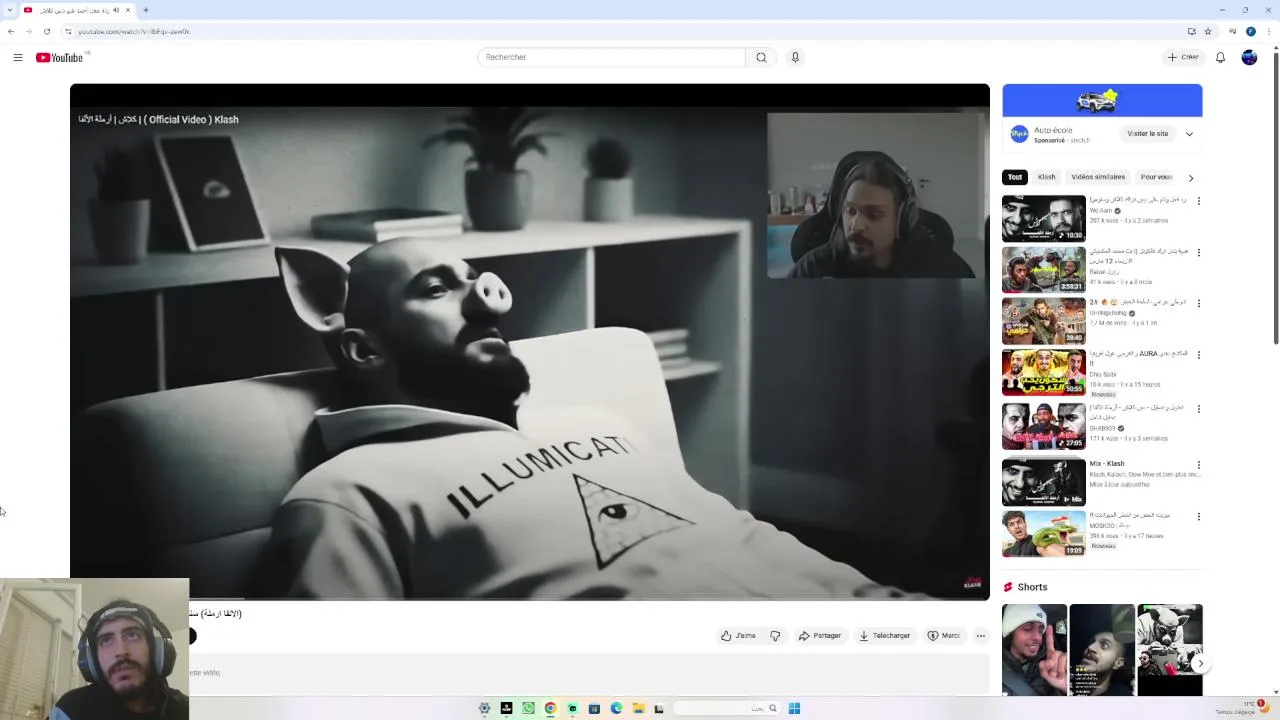This screenshot has height=720, width=1280.
Task: Click the video progress bar
Action: (x=530, y=598)
